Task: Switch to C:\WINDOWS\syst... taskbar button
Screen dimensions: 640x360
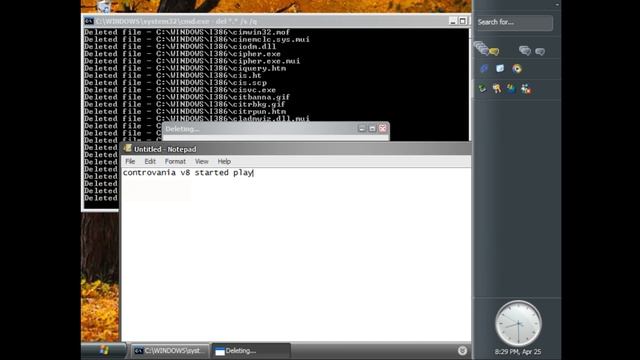Action: [170, 351]
